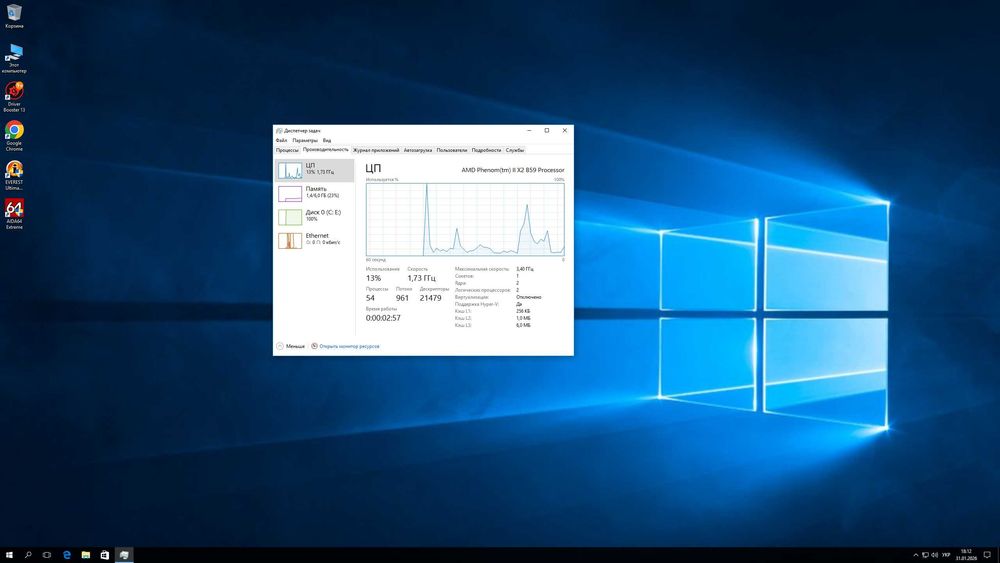Open File Explorer from the taskbar

(85, 555)
